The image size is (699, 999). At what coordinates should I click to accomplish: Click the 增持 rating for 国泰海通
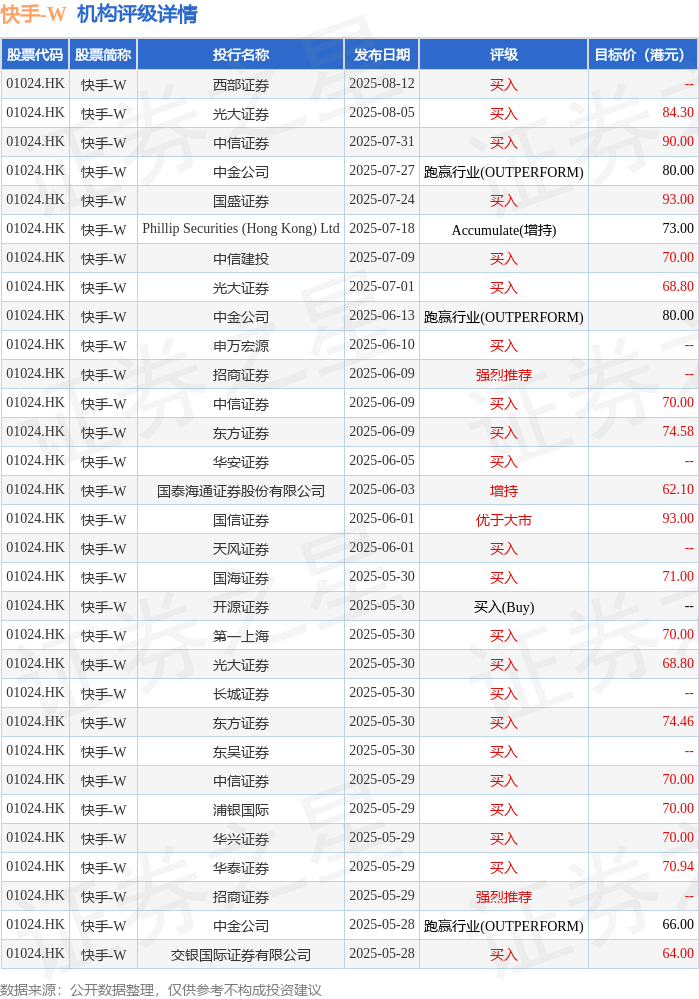pos(503,491)
